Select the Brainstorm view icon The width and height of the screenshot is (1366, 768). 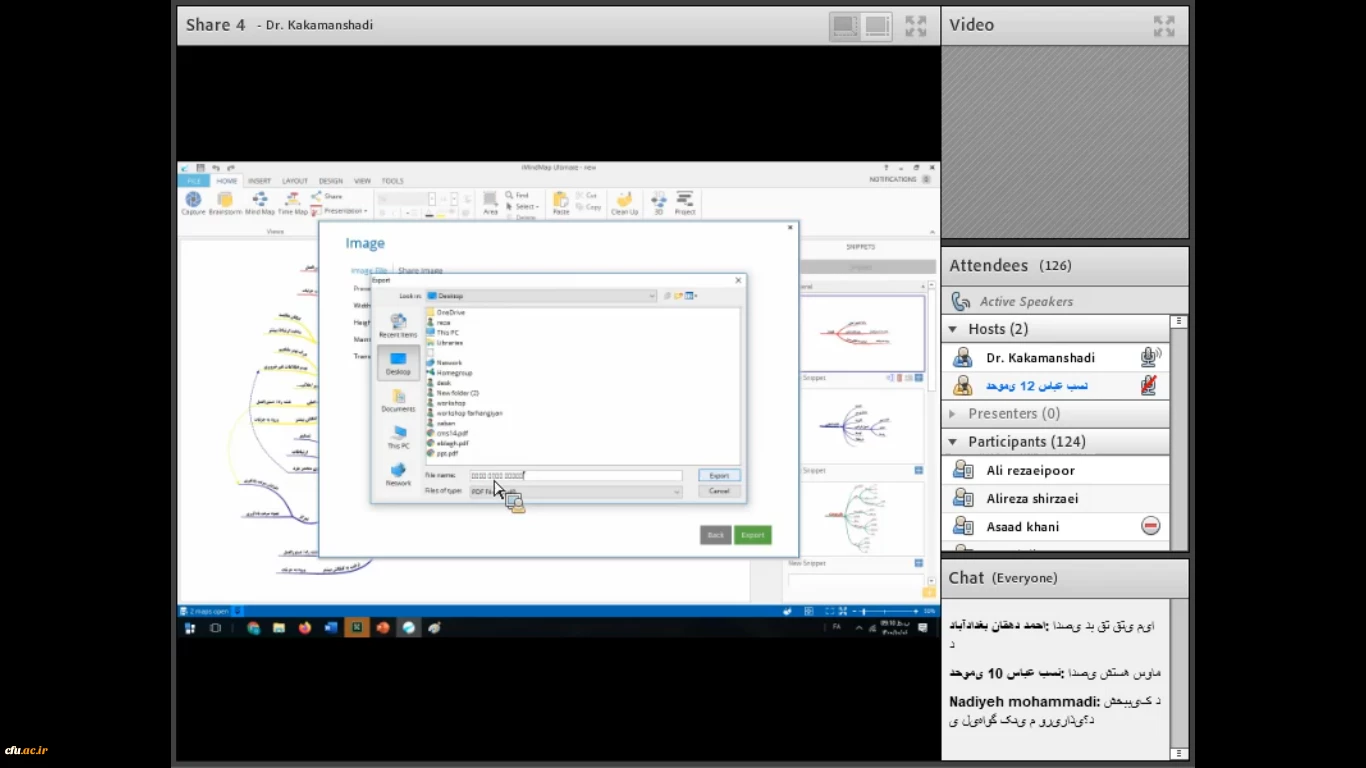click(x=225, y=202)
